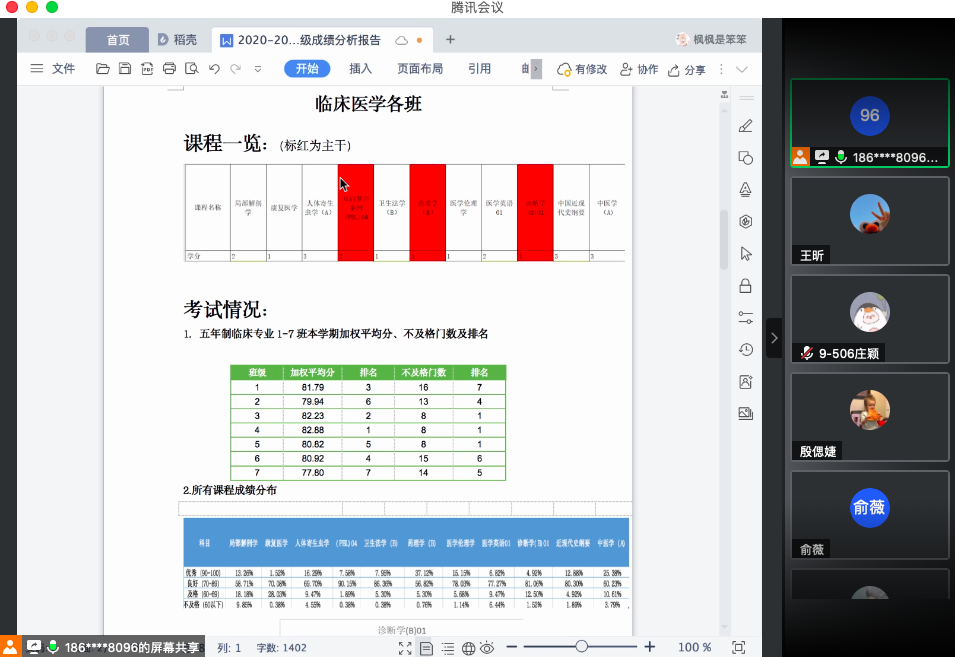Select 王昕 participant video tile

pos(869,221)
